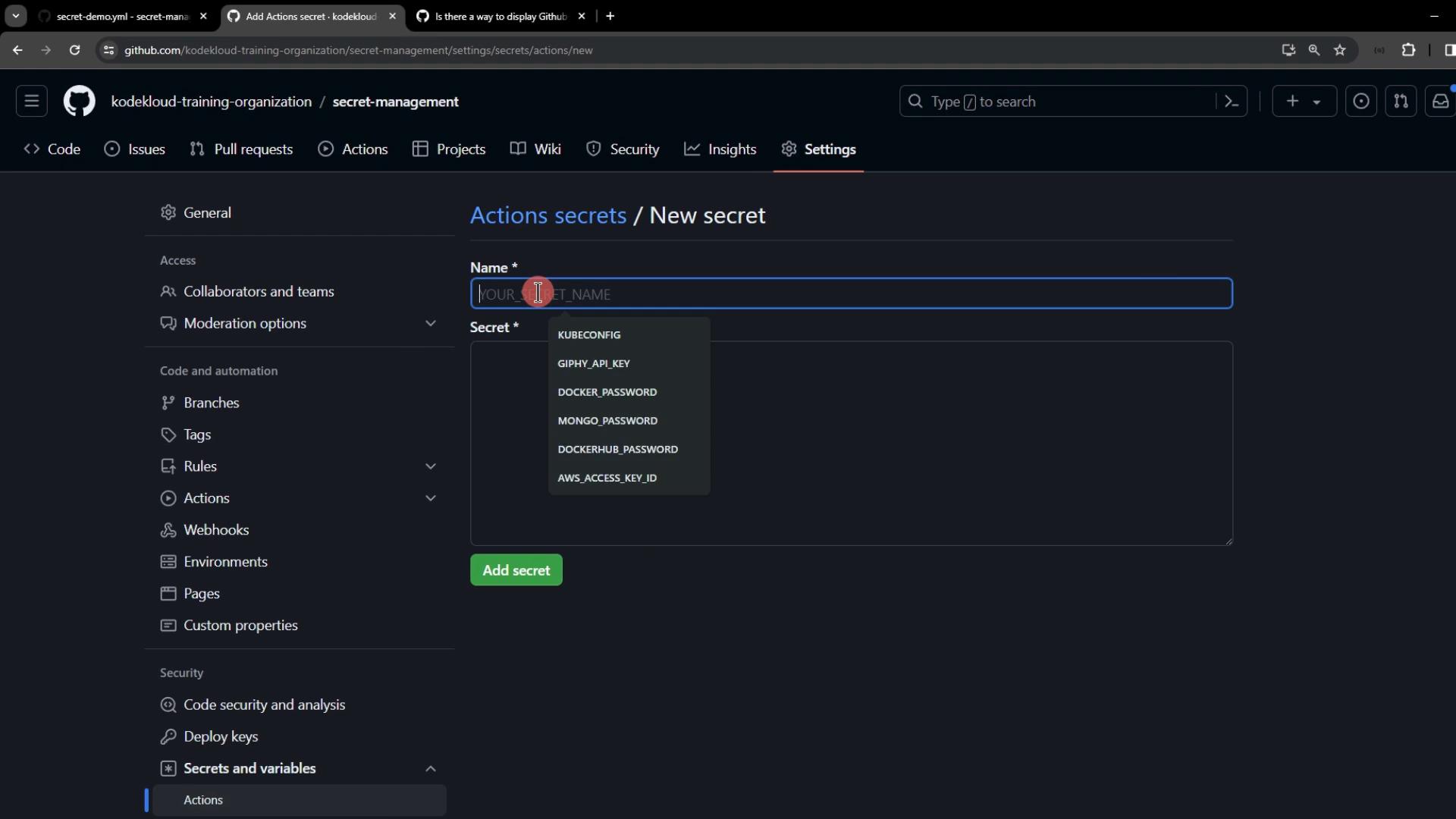This screenshot has height=819, width=1456.
Task: Click the Add secret button
Action: pos(516,570)
